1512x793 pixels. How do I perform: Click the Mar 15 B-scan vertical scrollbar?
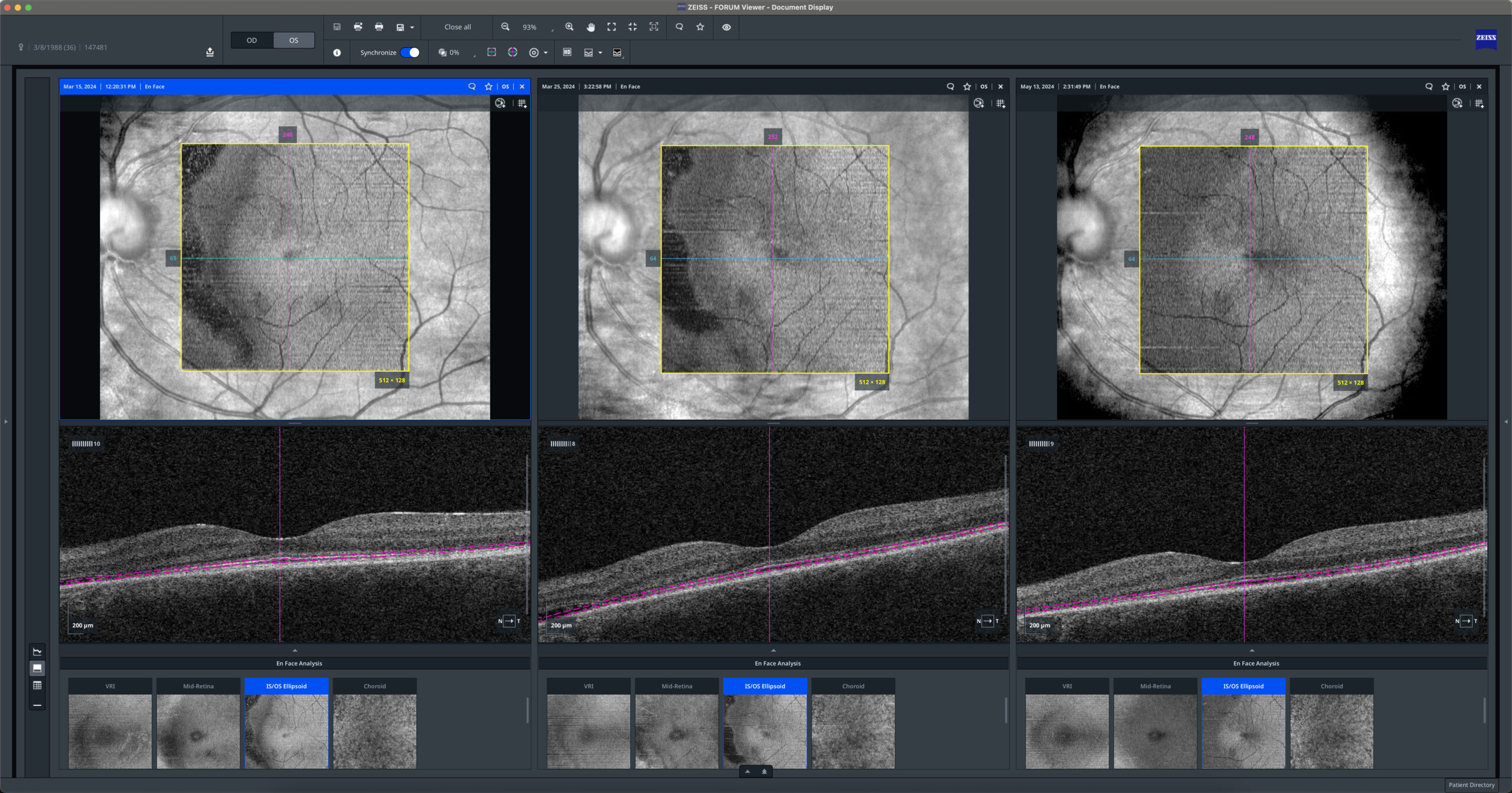[x=527, y=534]
